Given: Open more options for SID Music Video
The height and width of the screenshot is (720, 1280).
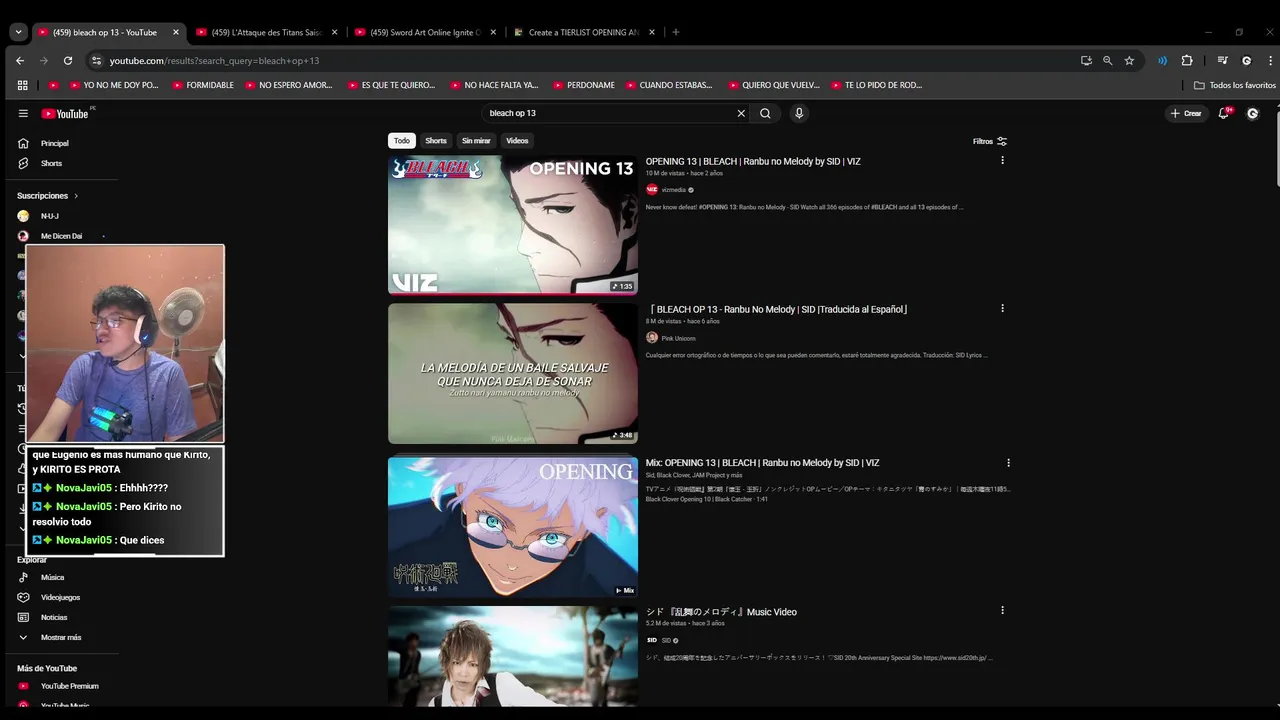Looking at the screenshot, I should pos(1002,610).
